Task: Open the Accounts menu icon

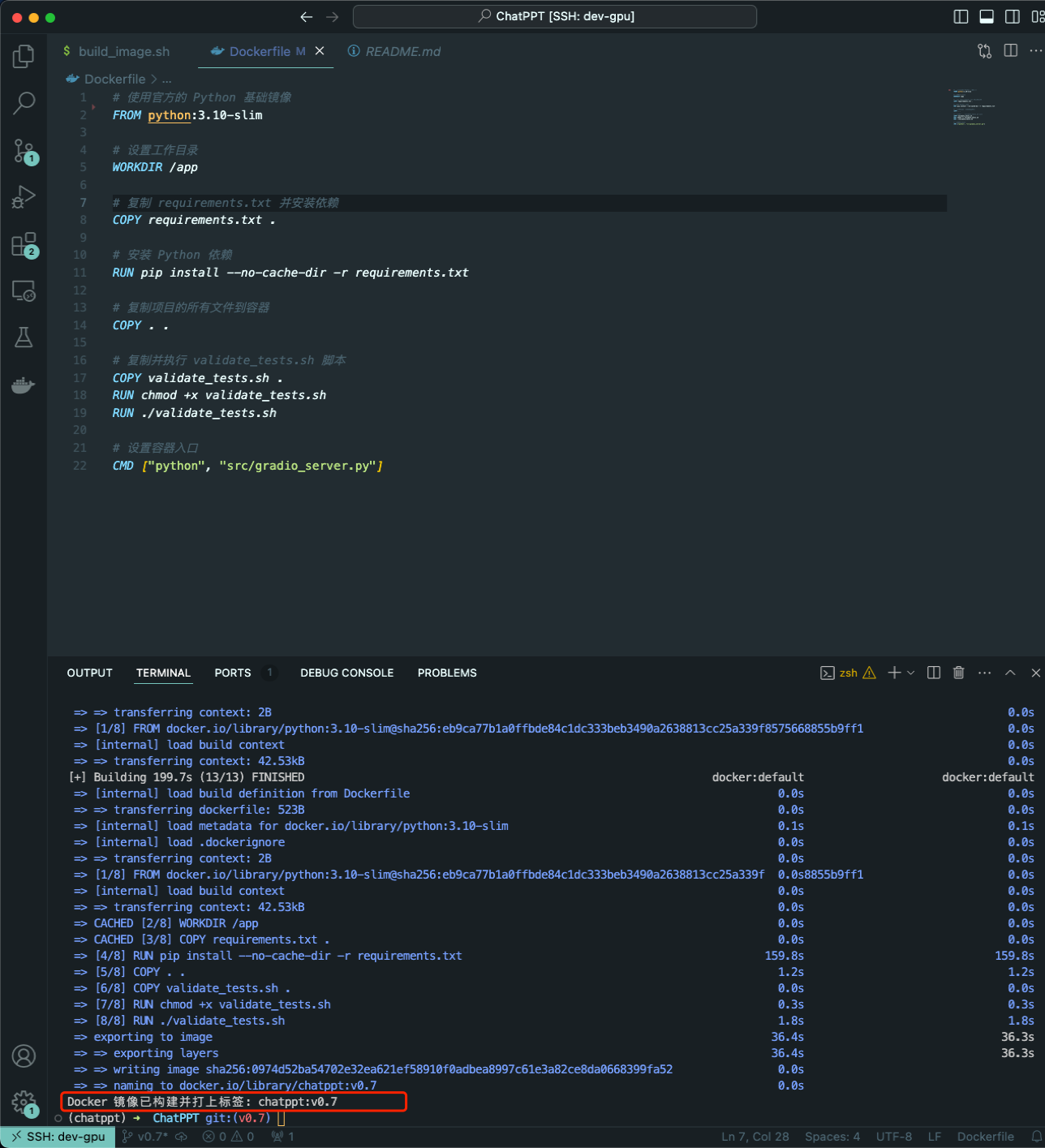Action: [x=24, y=1056]
